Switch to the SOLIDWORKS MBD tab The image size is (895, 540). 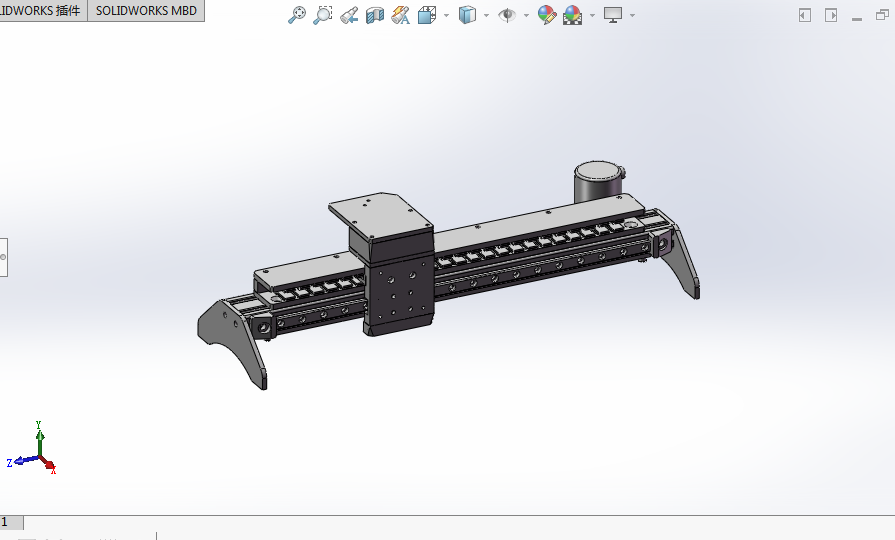[x=146, y=11]
